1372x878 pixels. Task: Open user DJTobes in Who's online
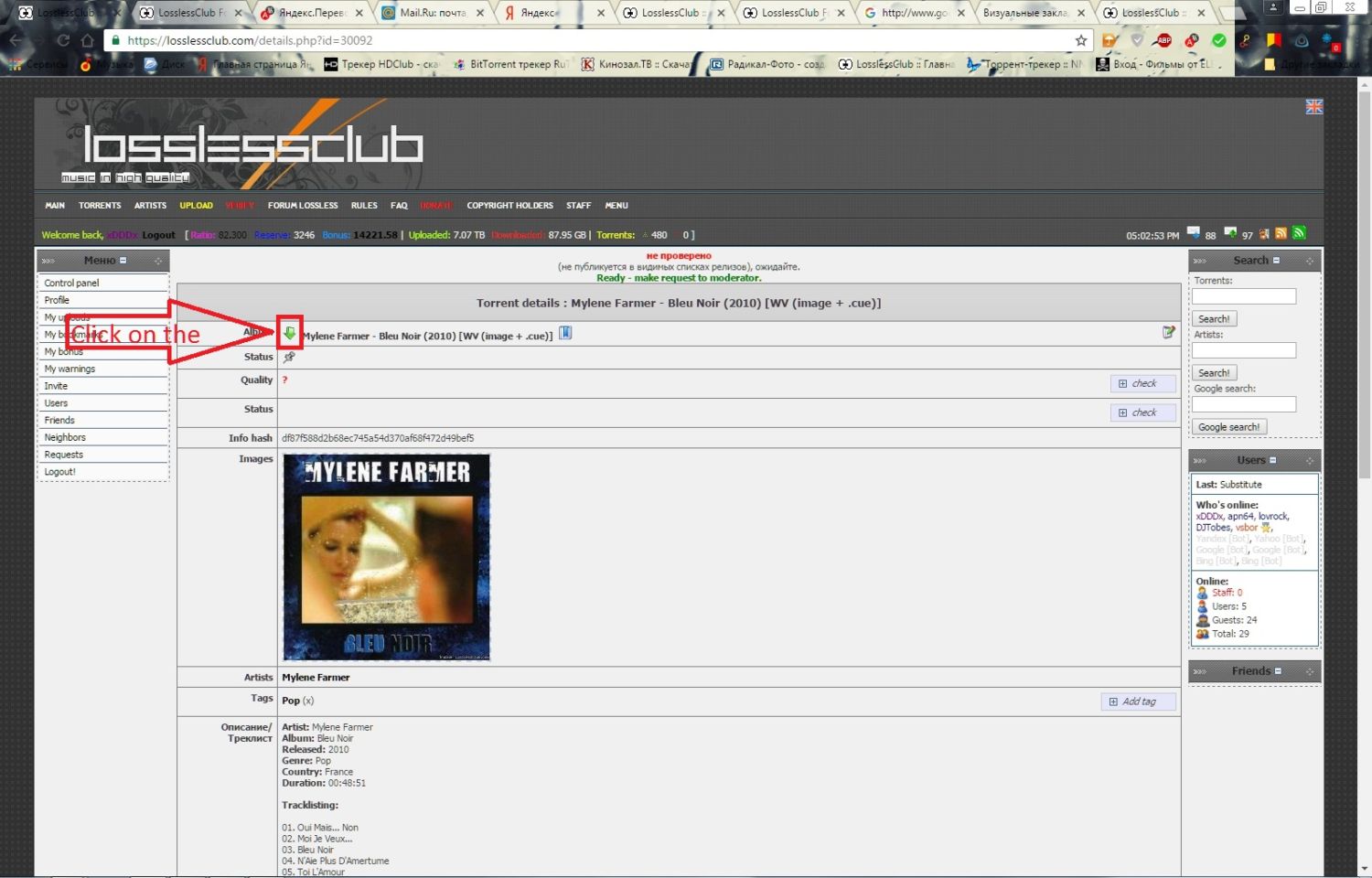(x=1213, y=528)
